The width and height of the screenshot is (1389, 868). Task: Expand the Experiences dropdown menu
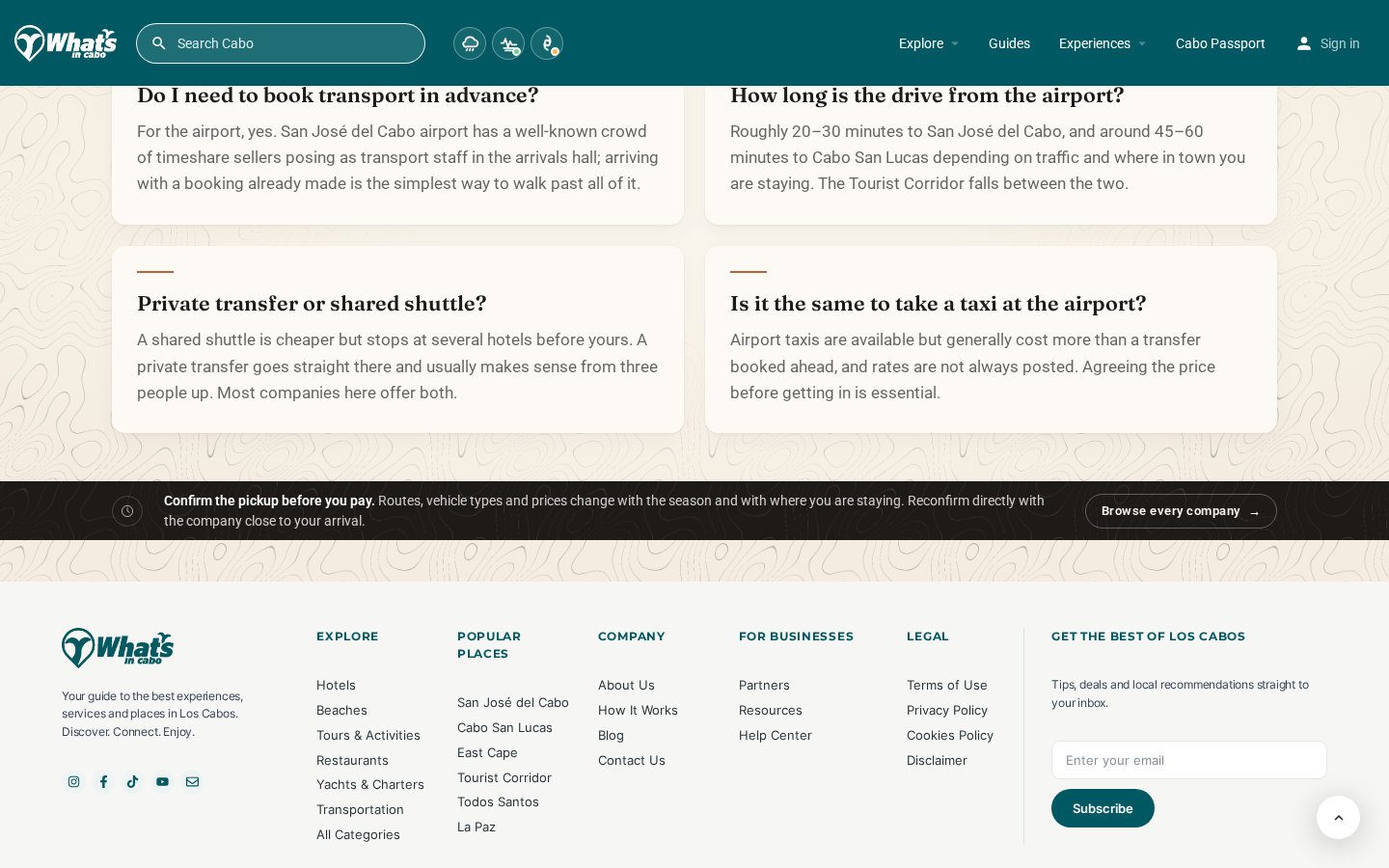pos(1103,43)
